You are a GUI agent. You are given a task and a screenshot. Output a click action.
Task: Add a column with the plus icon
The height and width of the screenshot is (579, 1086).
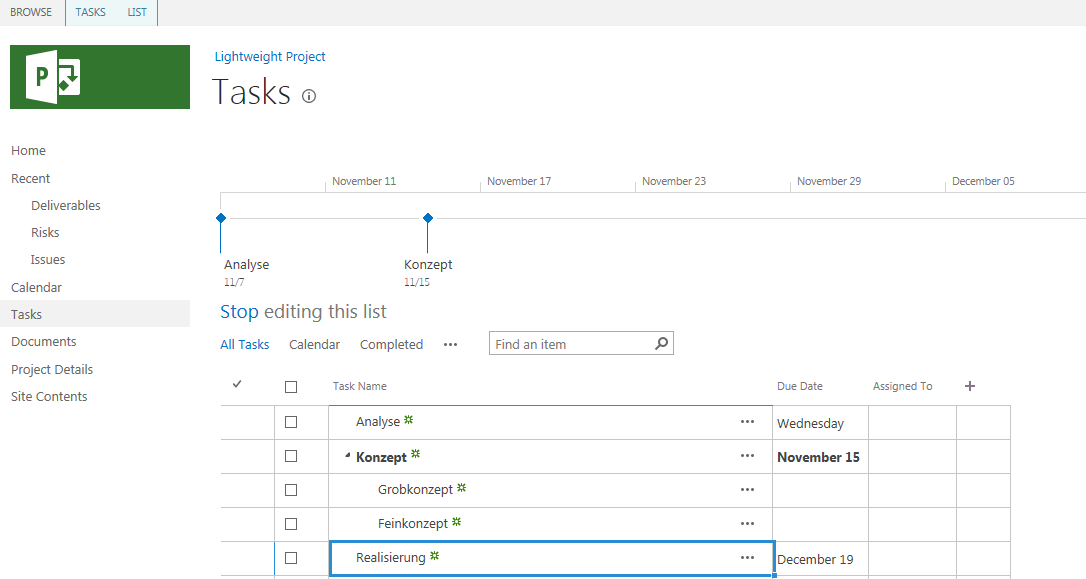pos(970,386)
